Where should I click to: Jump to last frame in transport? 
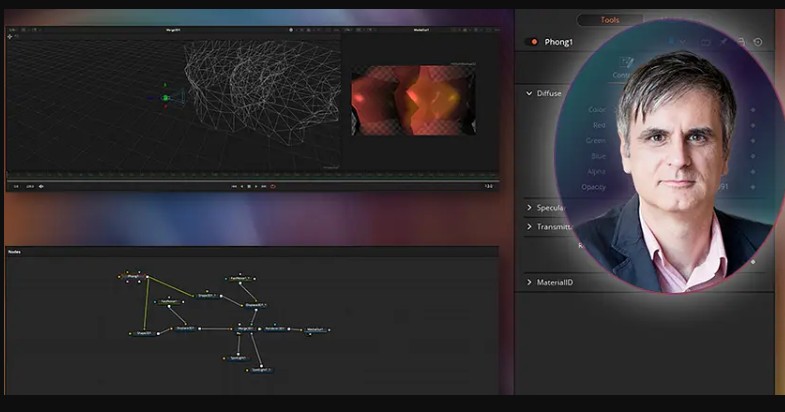pos(264,186)
